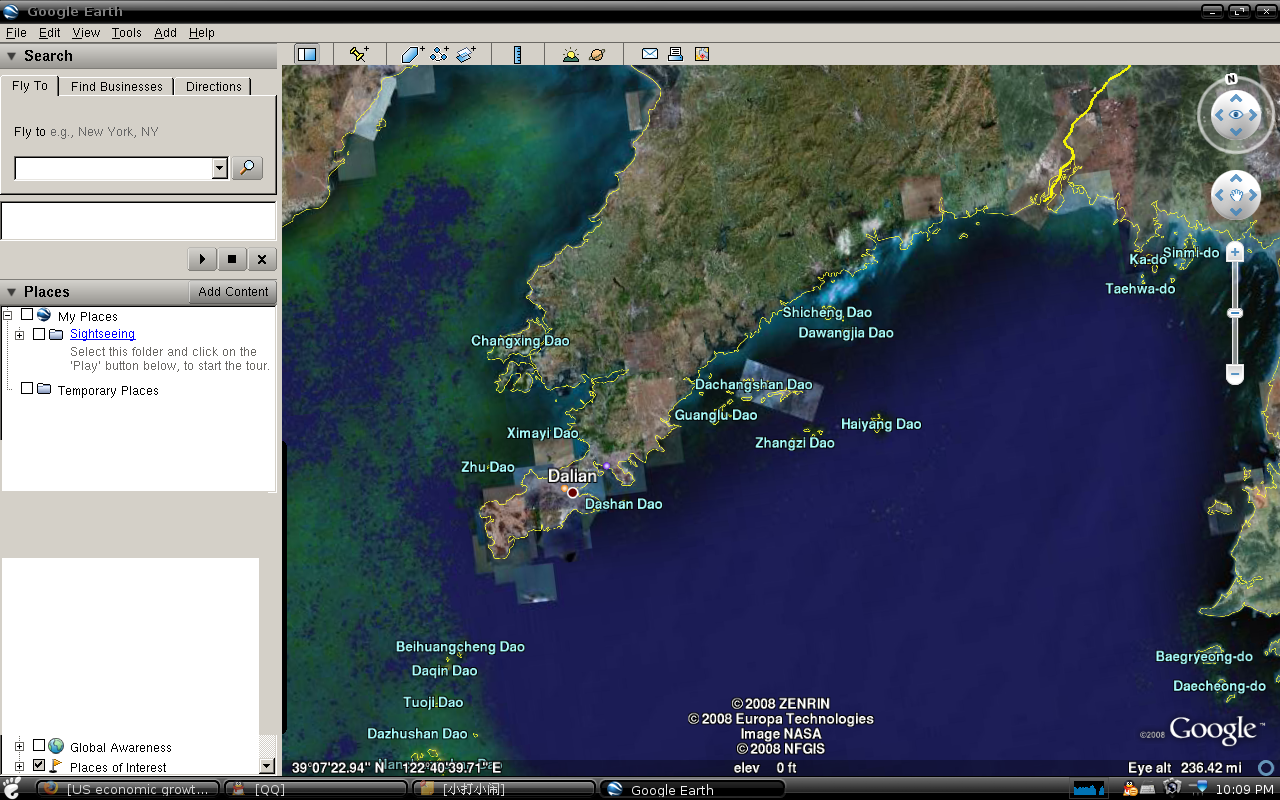The width and height of the screenshot is (1280, 800).
Task: Open the Ruler measurement tool
Action: [517, 54]
